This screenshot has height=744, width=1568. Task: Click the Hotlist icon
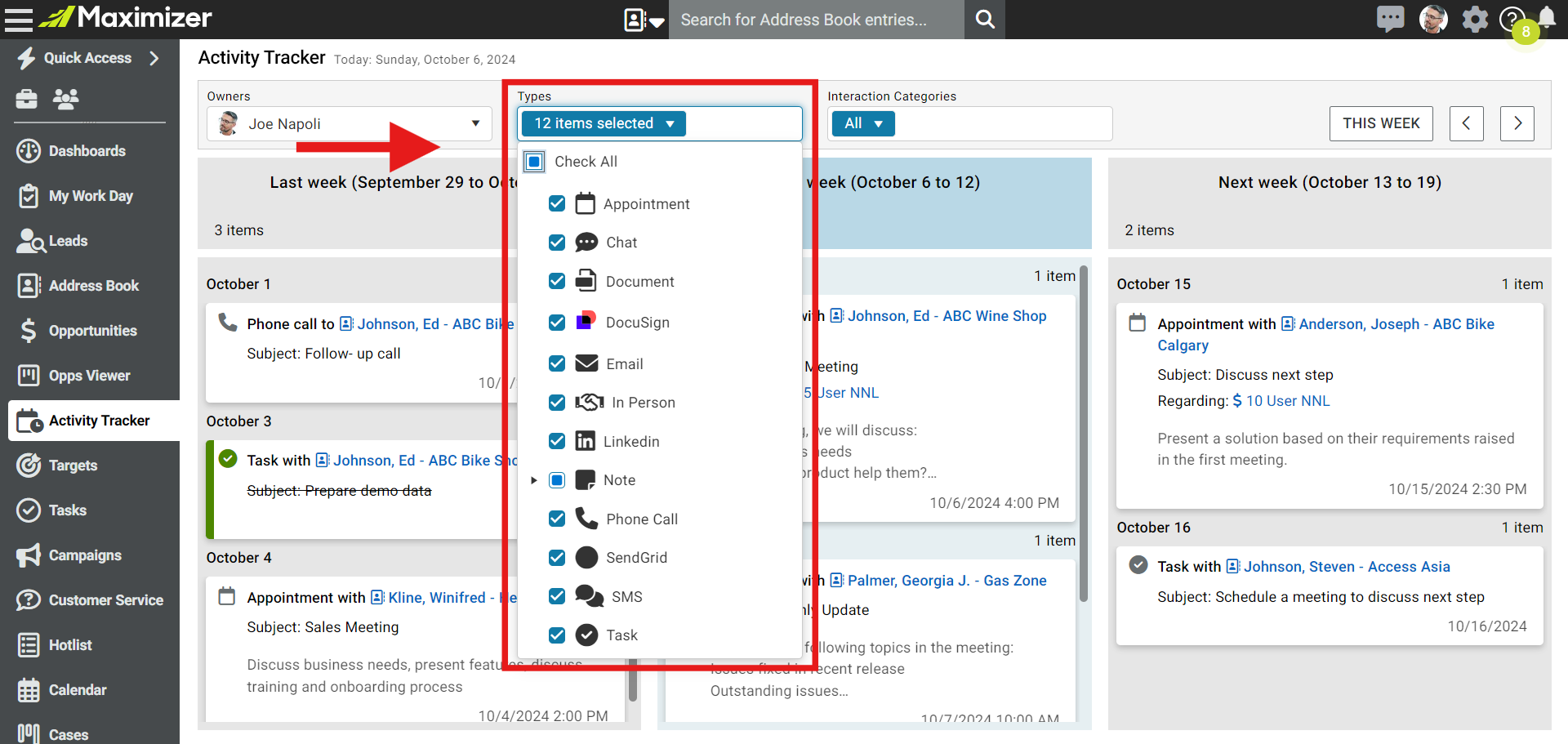[x=29, y=645]
